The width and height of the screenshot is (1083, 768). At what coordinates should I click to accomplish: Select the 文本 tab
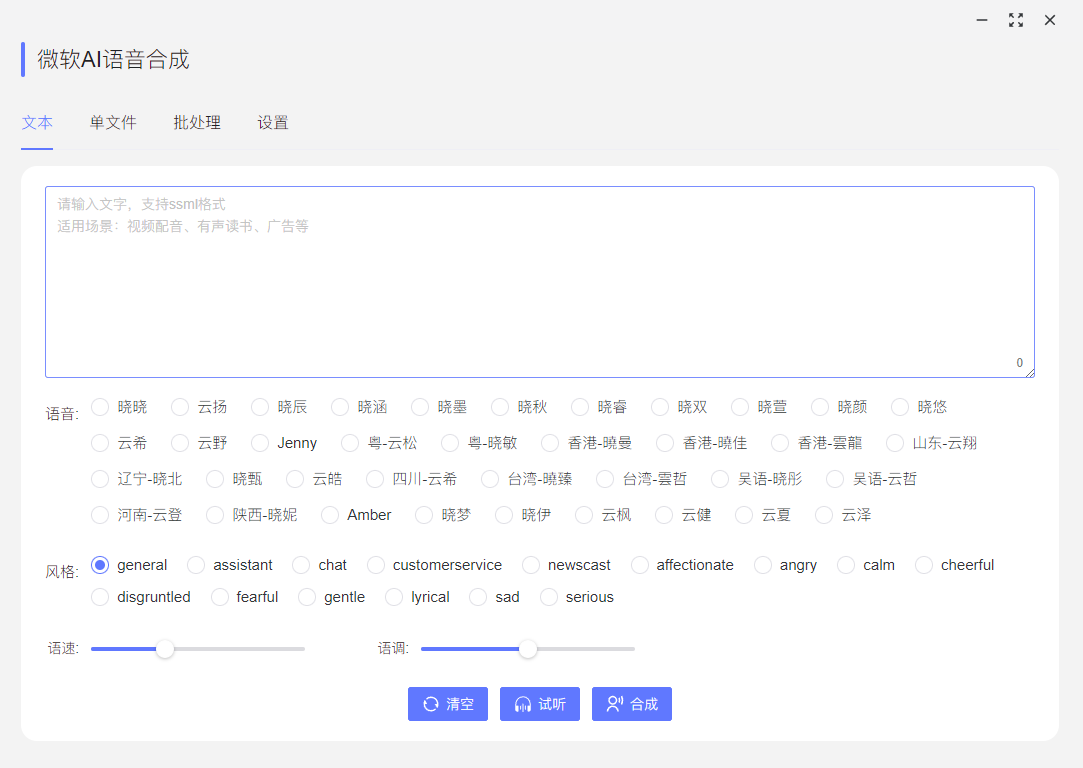(37, 123)
